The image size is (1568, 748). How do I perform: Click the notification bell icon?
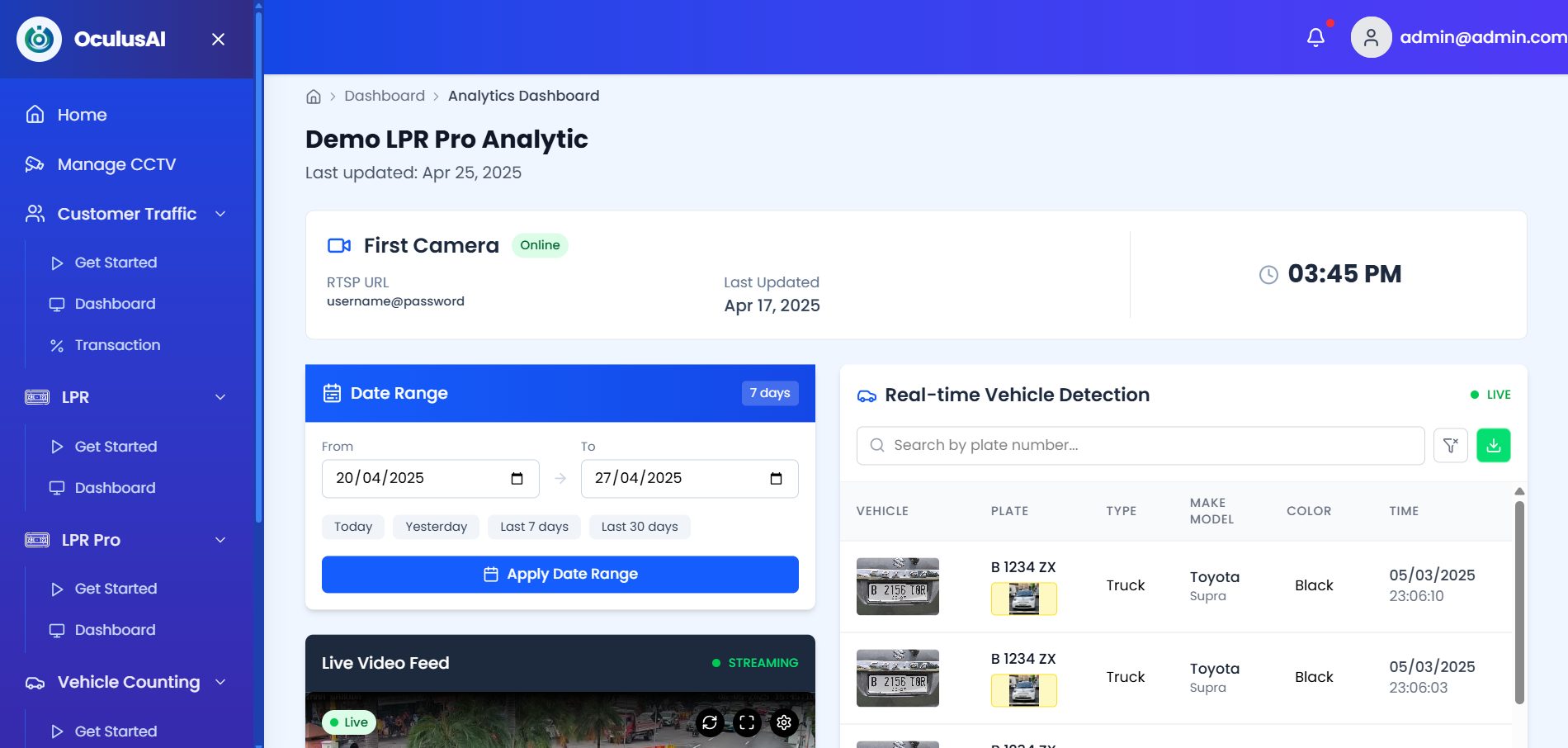(1315, 37)
